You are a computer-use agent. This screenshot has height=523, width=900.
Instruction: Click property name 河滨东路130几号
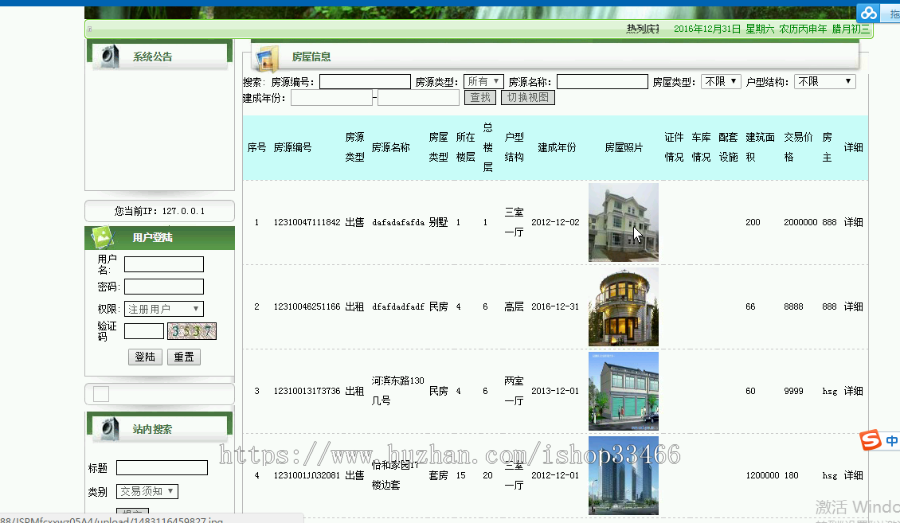pyautogui.click(x=398, y=390)
